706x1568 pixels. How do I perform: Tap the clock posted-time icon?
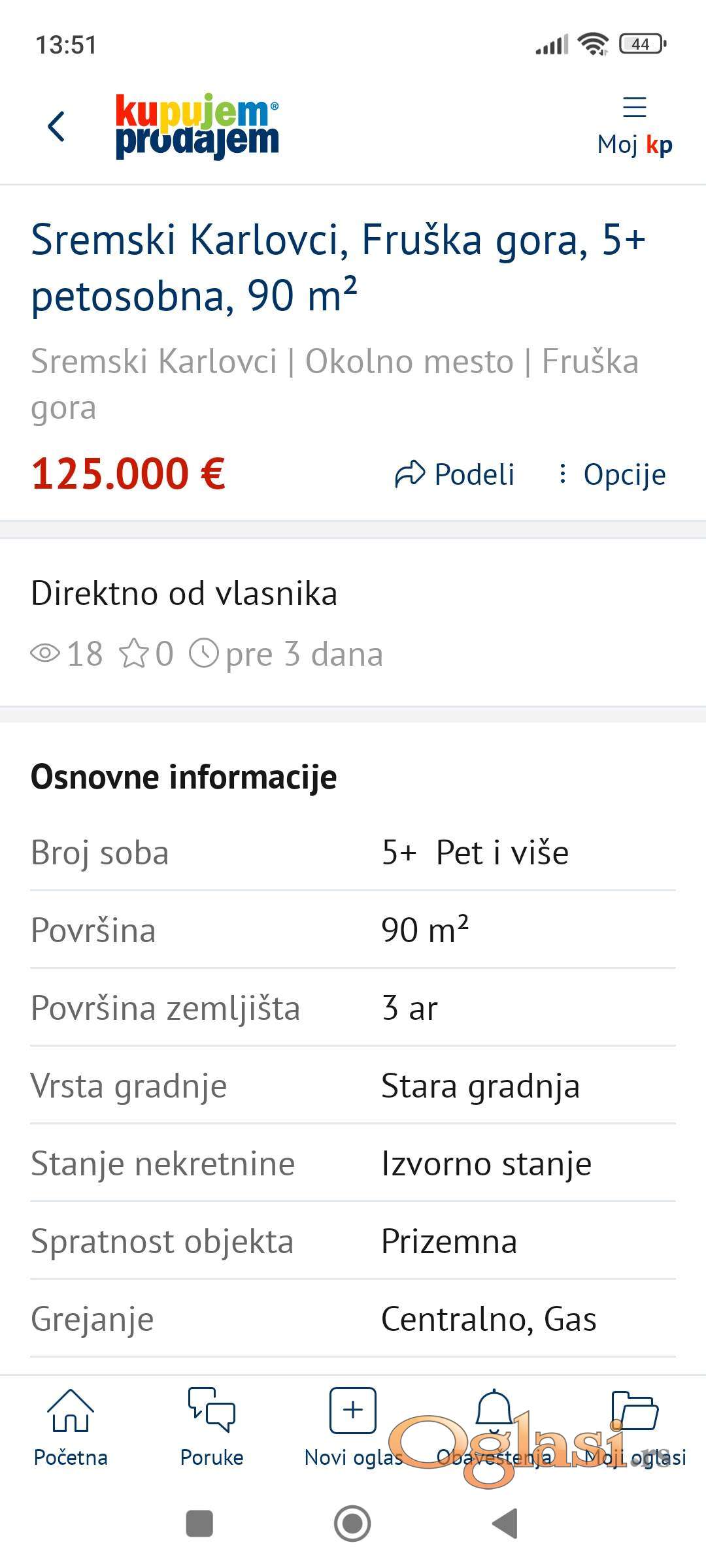(204, 653)
